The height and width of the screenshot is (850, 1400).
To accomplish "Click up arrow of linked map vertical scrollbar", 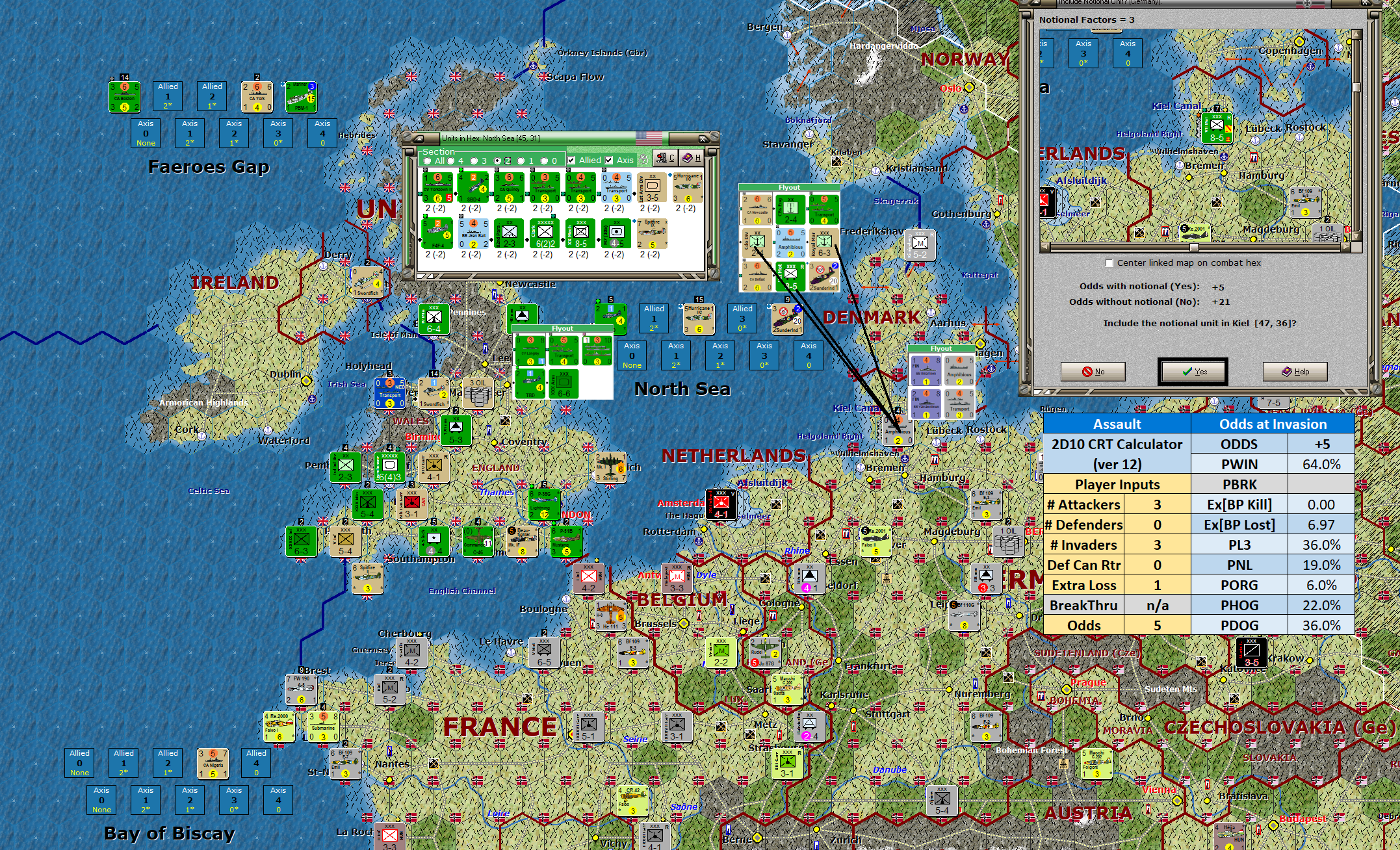I will point(1356,34).
